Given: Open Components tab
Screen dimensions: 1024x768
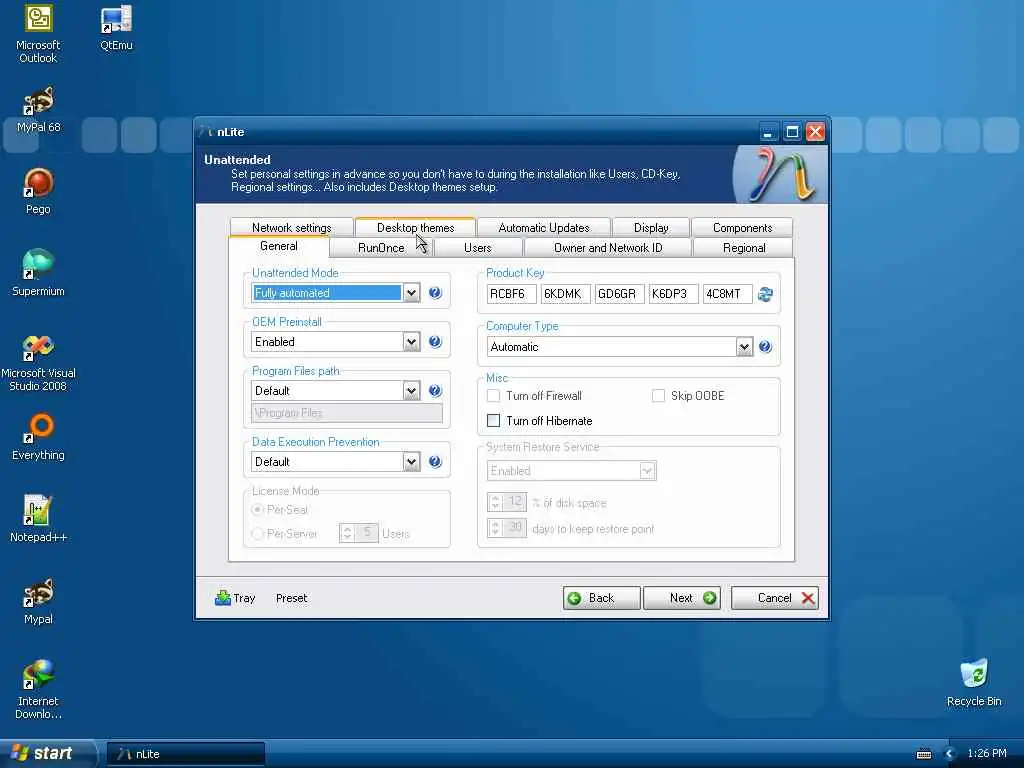Looking at the screenshot, I should (x=743, y=227).
